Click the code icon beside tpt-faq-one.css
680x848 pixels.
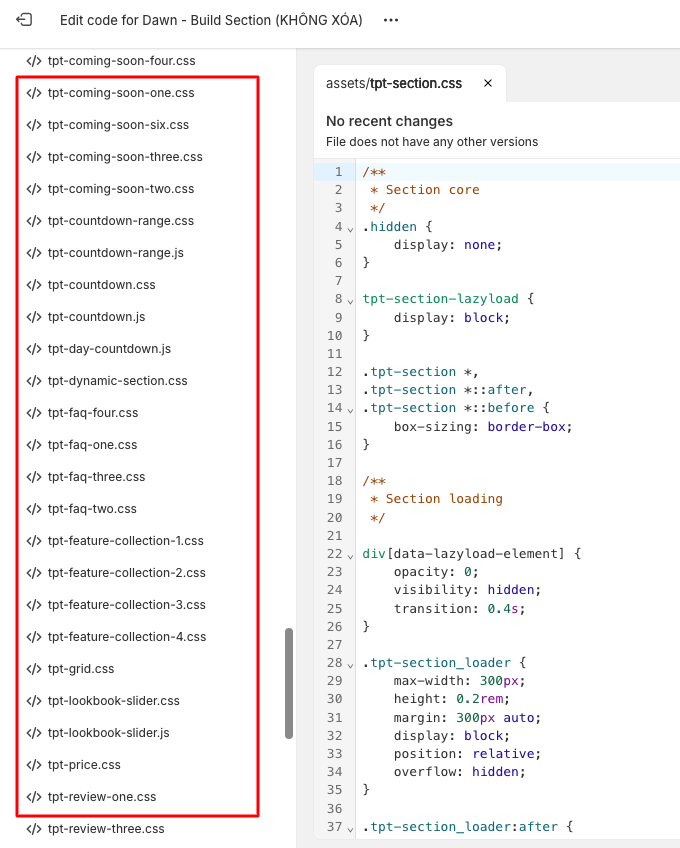coord(34,445)
